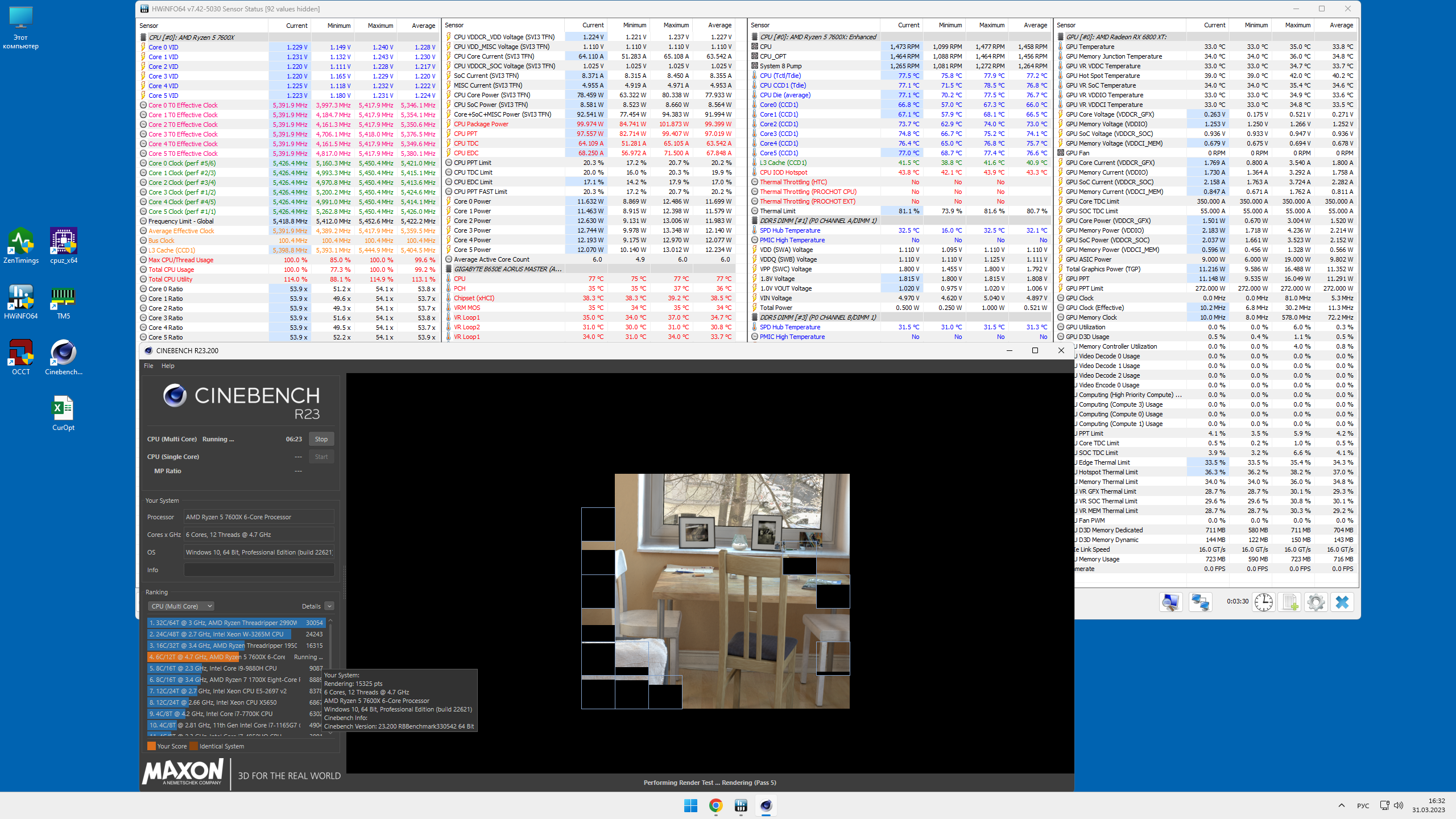The height and width of the screenshot is (819, 1456).
Task: Show hidden system tray icons chevron
Action: tap(1342, 805)
